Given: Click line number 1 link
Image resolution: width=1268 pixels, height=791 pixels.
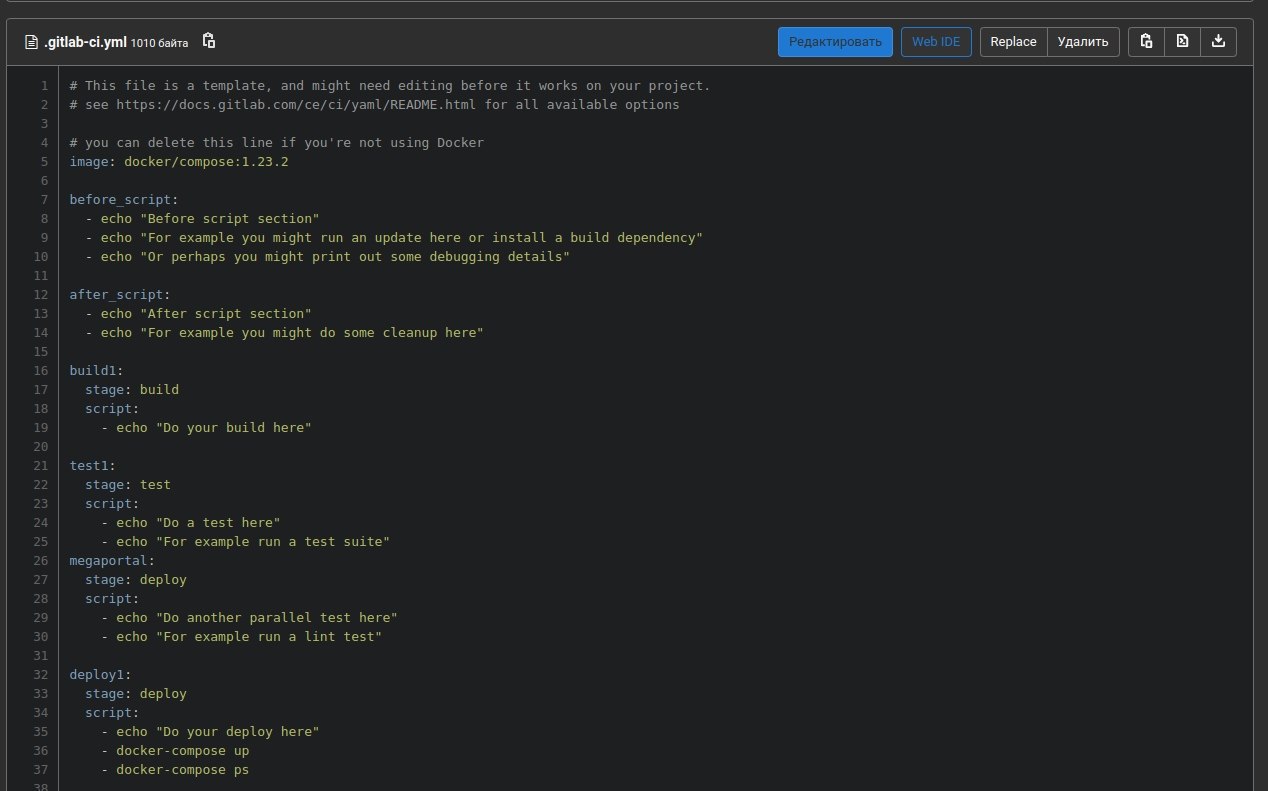Looking at the screenshot, I should (x=44, y=86).
